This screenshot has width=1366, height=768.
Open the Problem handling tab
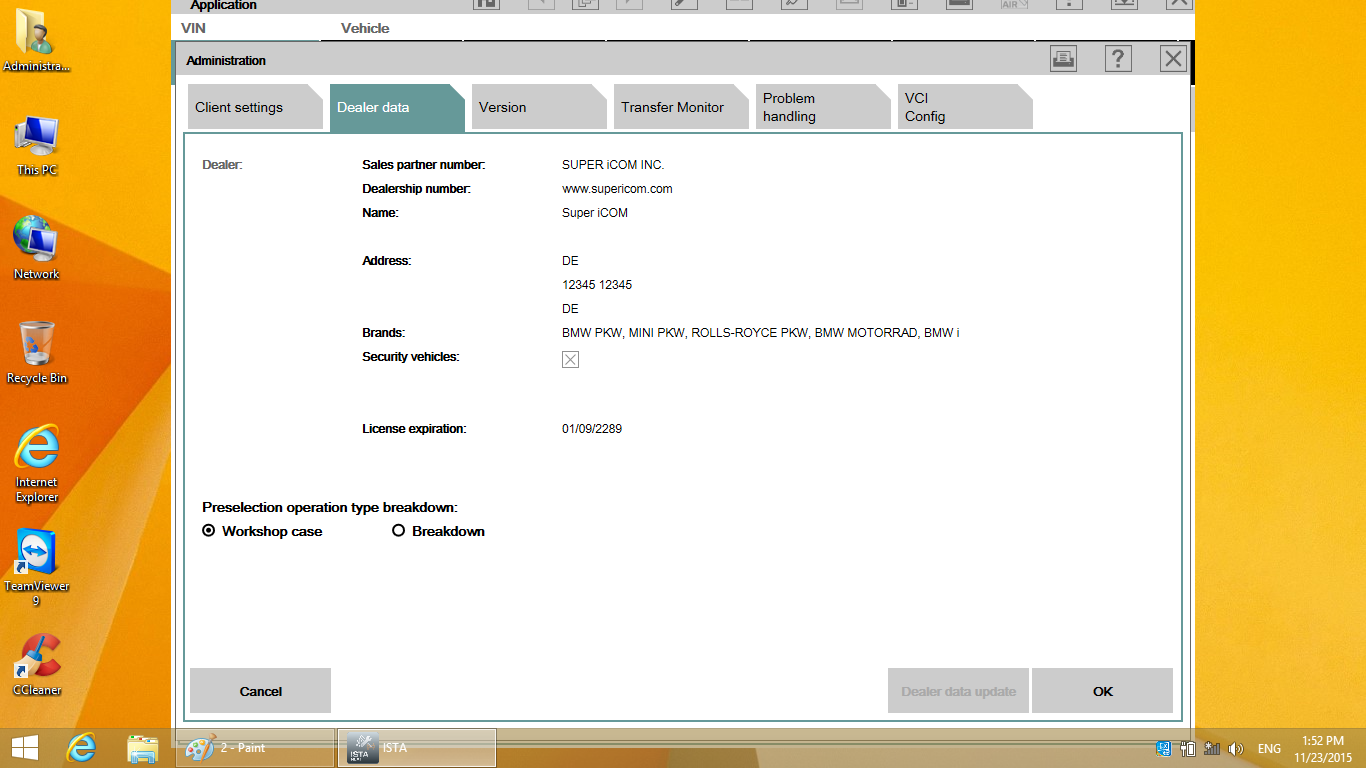click(x=823, y=107)
